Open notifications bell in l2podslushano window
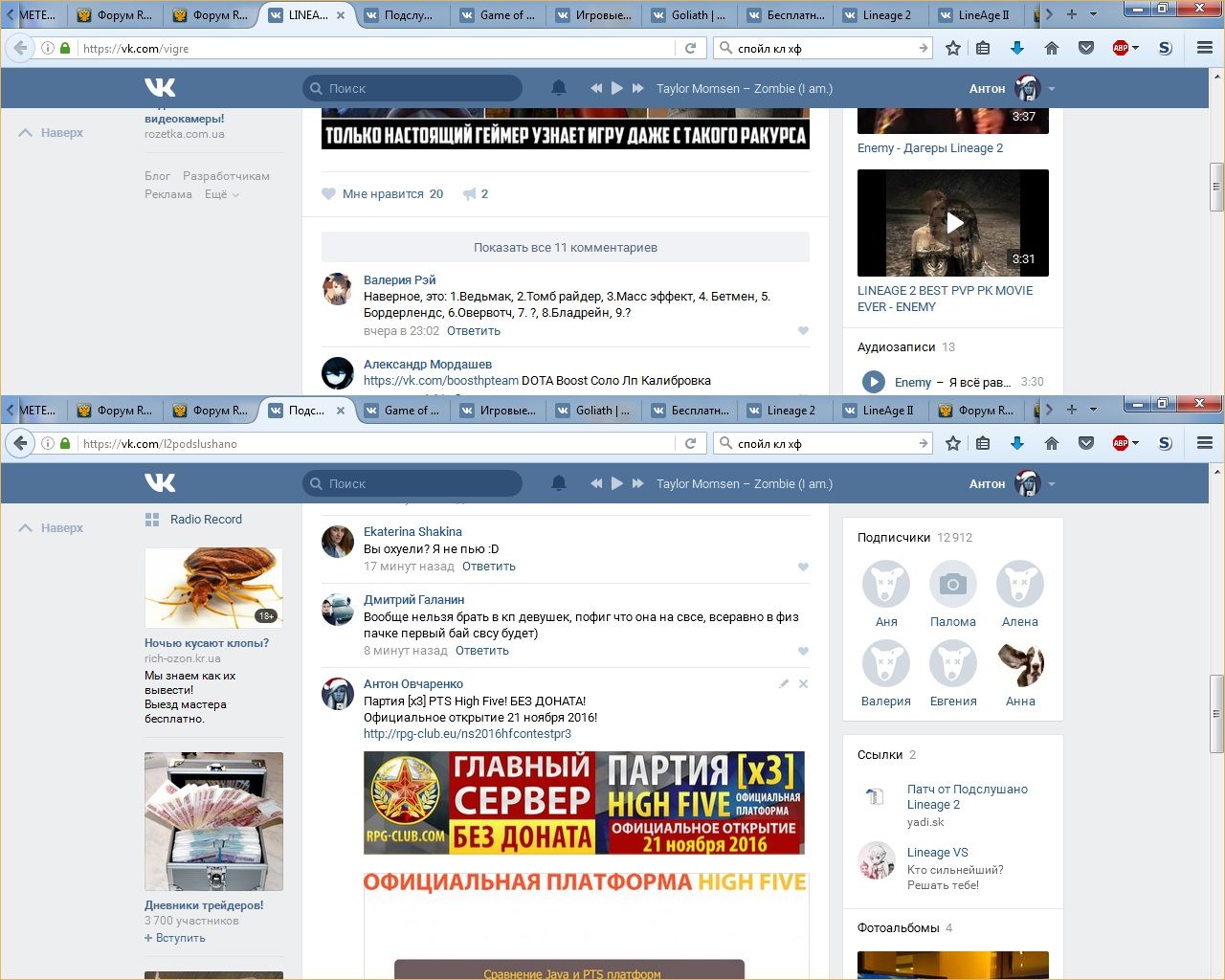The height and width of the screenshot is (980, 1225). tap(559, 483)
